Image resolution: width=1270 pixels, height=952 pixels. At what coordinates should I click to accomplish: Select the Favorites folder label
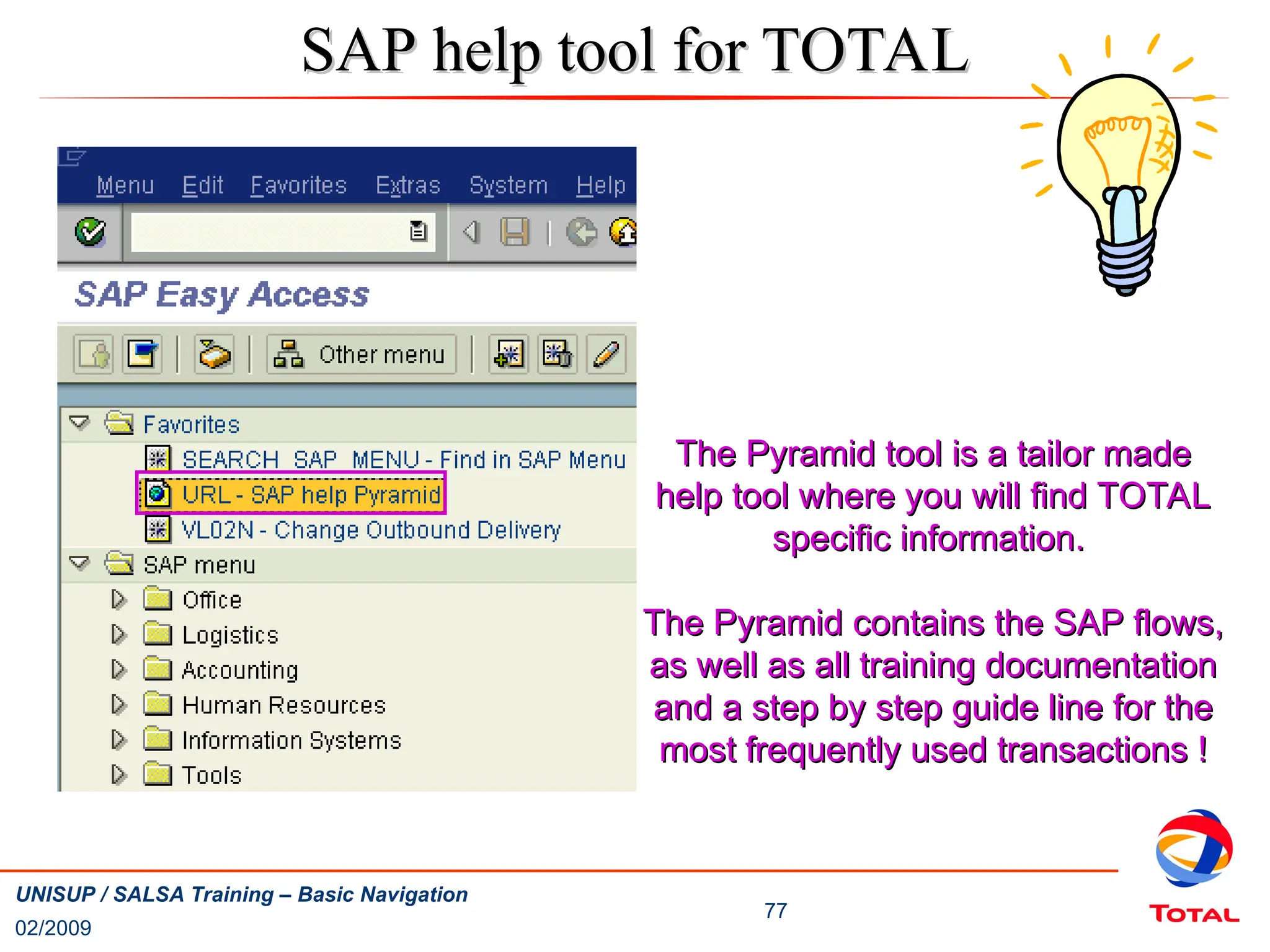point(192,425)
